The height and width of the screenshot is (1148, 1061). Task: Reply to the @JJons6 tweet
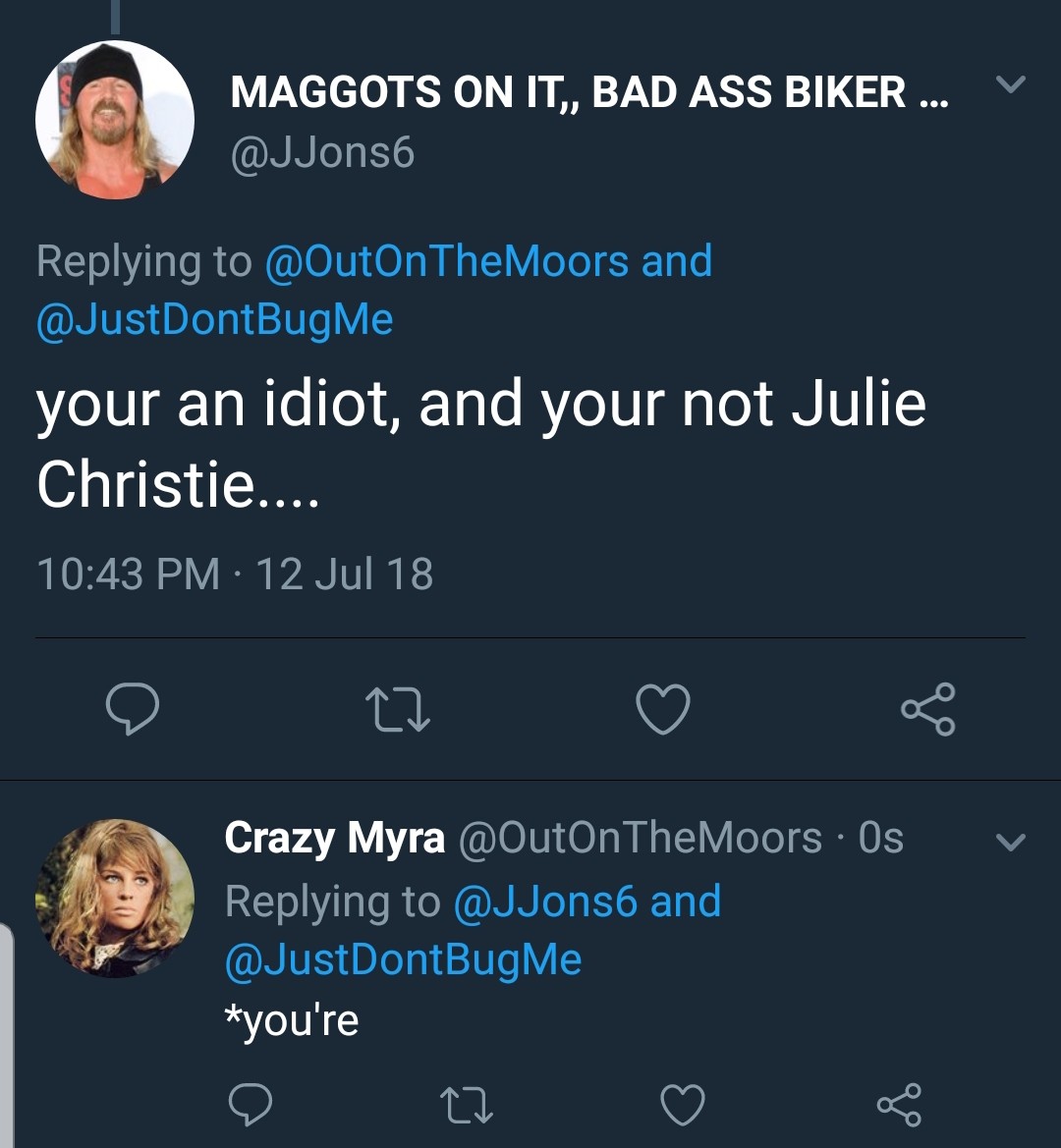pyautogui.click(x=132, y=709)
